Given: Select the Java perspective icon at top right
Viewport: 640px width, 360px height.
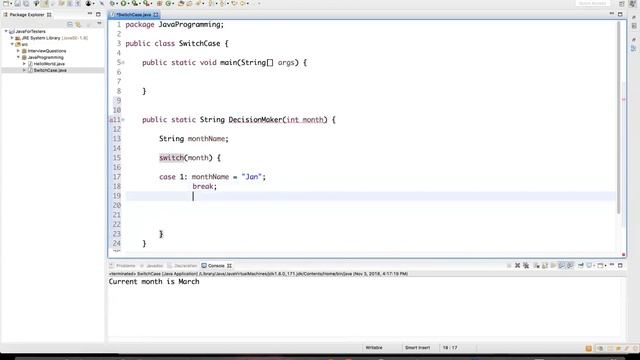Looking at the screenshot, I should point(634,4).
